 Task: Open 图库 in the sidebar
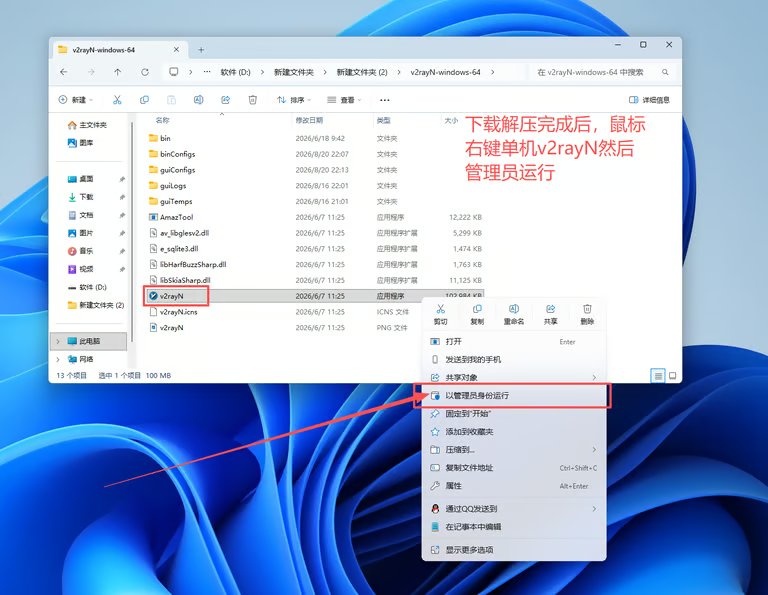click(x=80, y=143)
